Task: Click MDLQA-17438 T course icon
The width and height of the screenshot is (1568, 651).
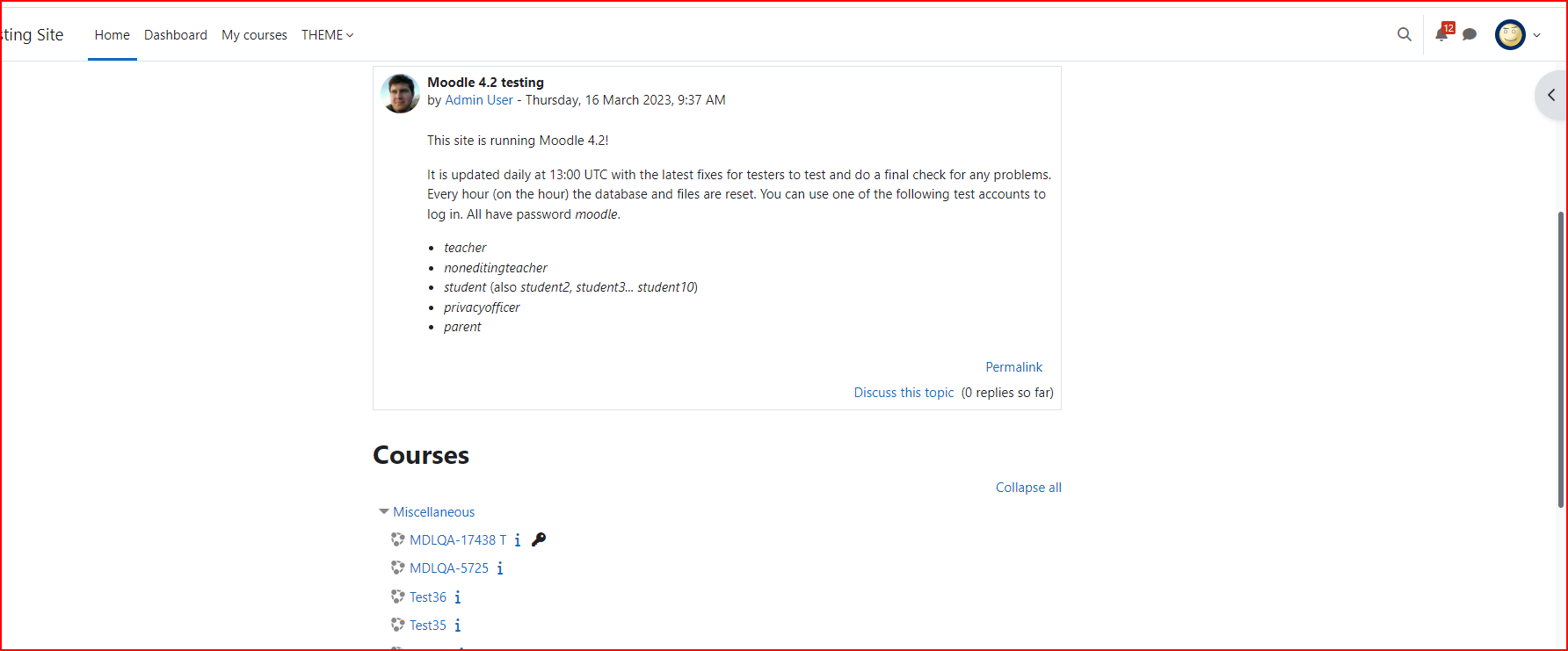Action: 397,539
